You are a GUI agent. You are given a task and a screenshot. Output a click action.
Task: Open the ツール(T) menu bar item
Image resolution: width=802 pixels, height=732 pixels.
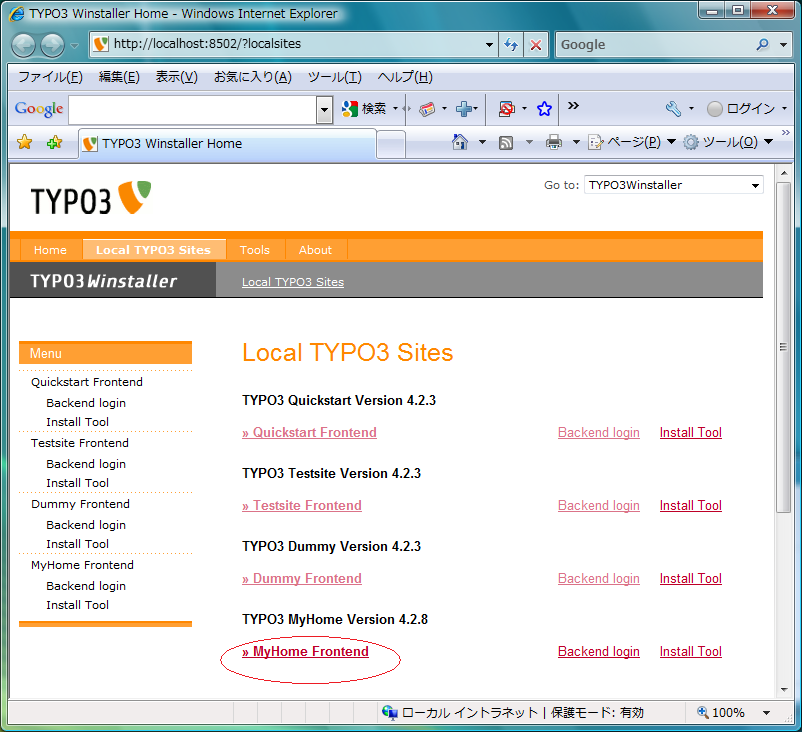(x=335, y=77)
